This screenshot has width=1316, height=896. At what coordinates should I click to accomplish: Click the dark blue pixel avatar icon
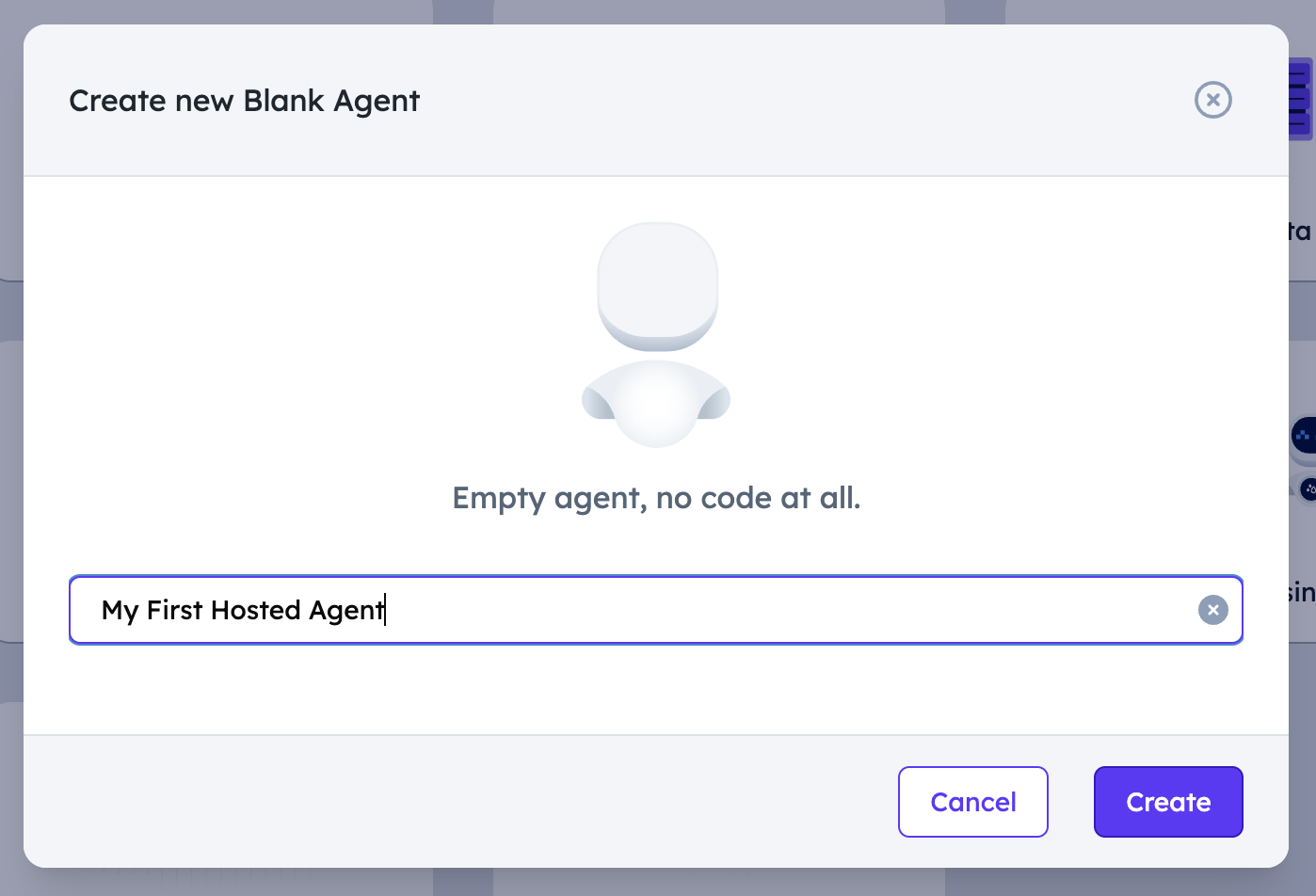pos(1303,436)
